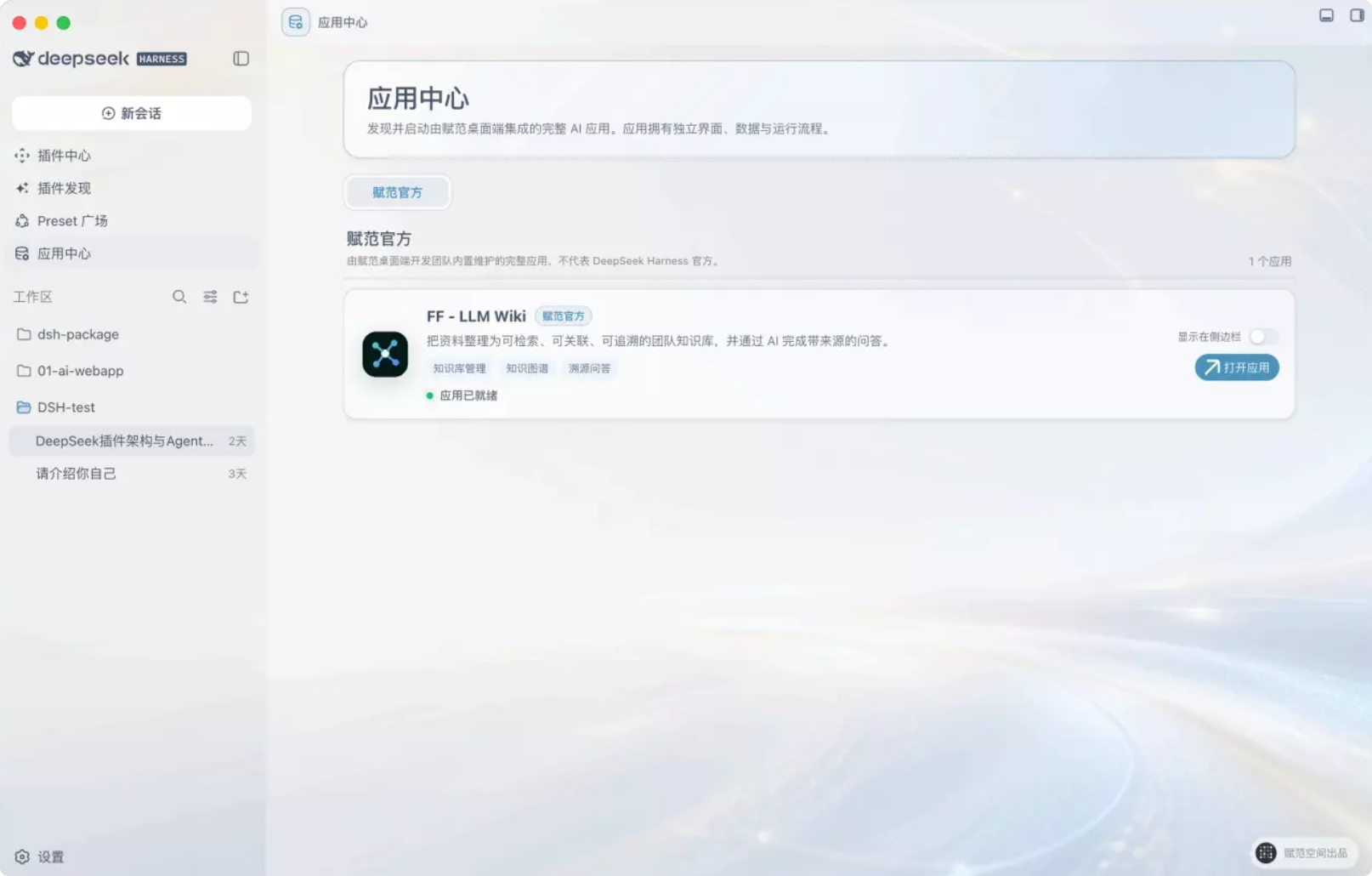The width and height of the screenshot is (1372, 876).
Task: Click the 知识图谱 tag
Action: (527, 368)
